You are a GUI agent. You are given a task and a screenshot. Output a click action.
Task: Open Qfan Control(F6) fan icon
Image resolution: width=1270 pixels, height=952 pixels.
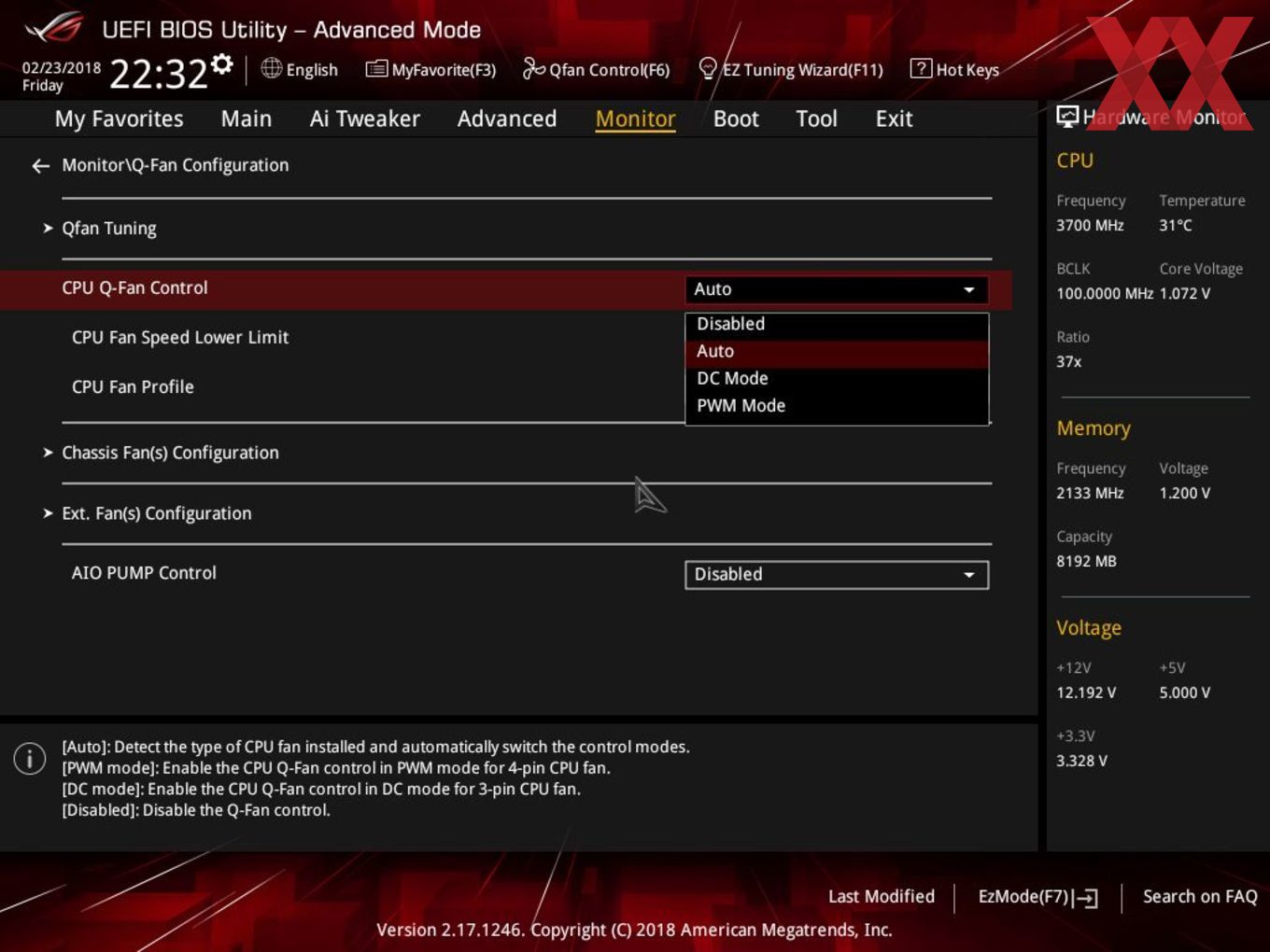click(533, 68)
